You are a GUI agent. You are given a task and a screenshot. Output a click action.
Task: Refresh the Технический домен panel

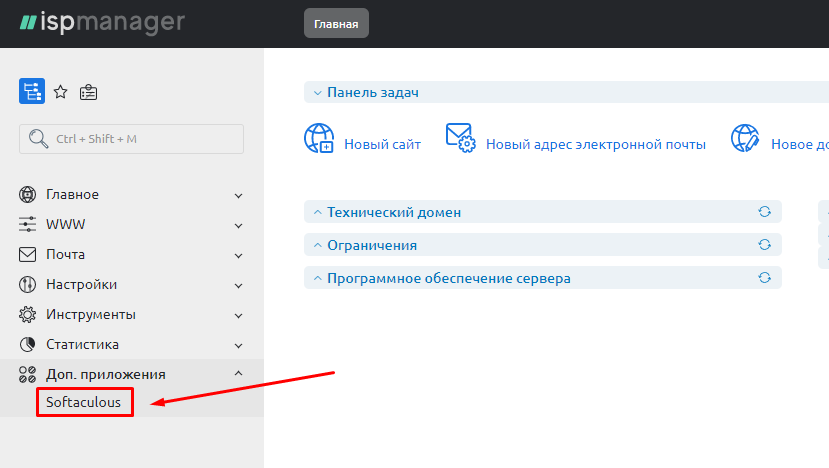tap(765, 212)
